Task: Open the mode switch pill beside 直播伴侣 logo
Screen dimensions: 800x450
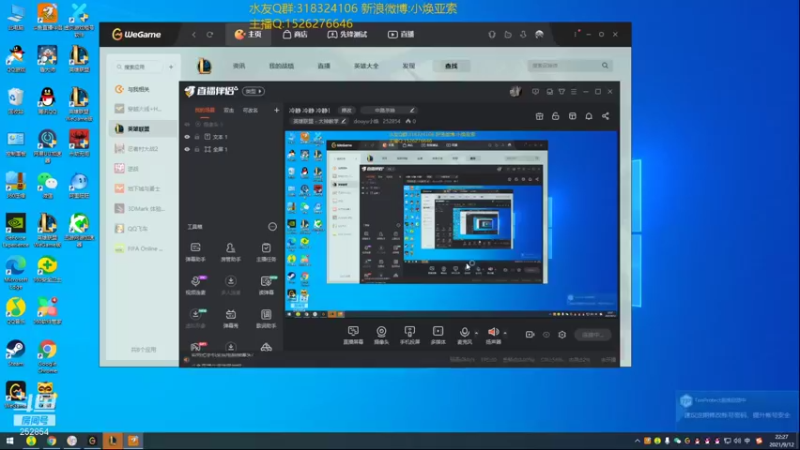Action: (253, 91)
